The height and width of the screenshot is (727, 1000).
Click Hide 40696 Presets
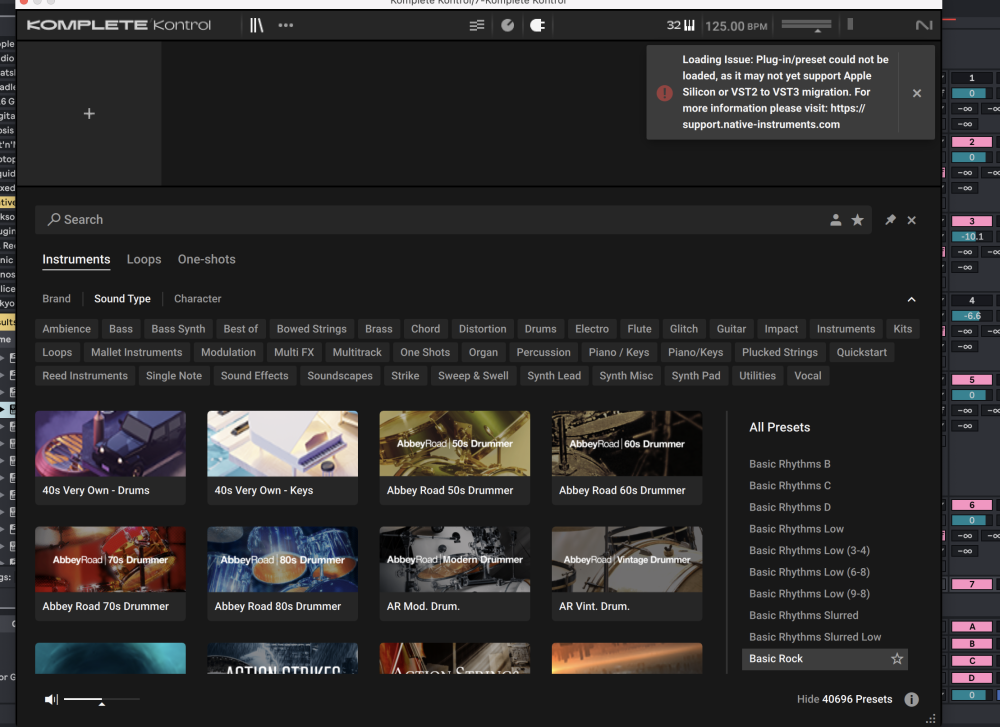(844, 700)
